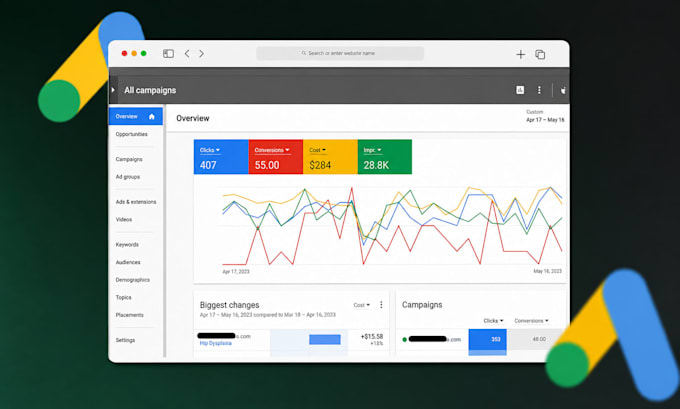Open Conversions dropdown in Campaigns card
680x409 pixels.
531,321
